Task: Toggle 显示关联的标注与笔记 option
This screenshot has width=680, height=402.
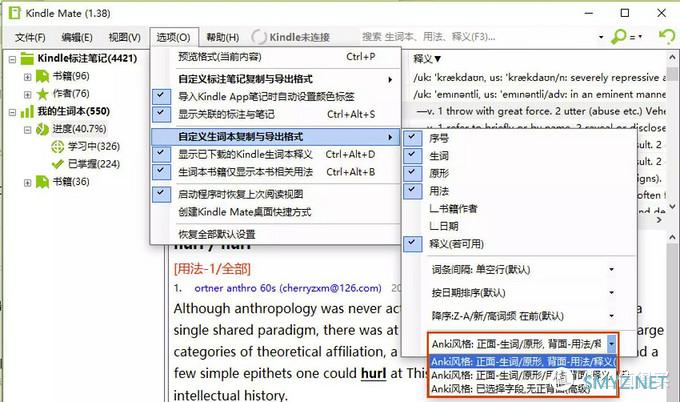Action: point(161,114)
